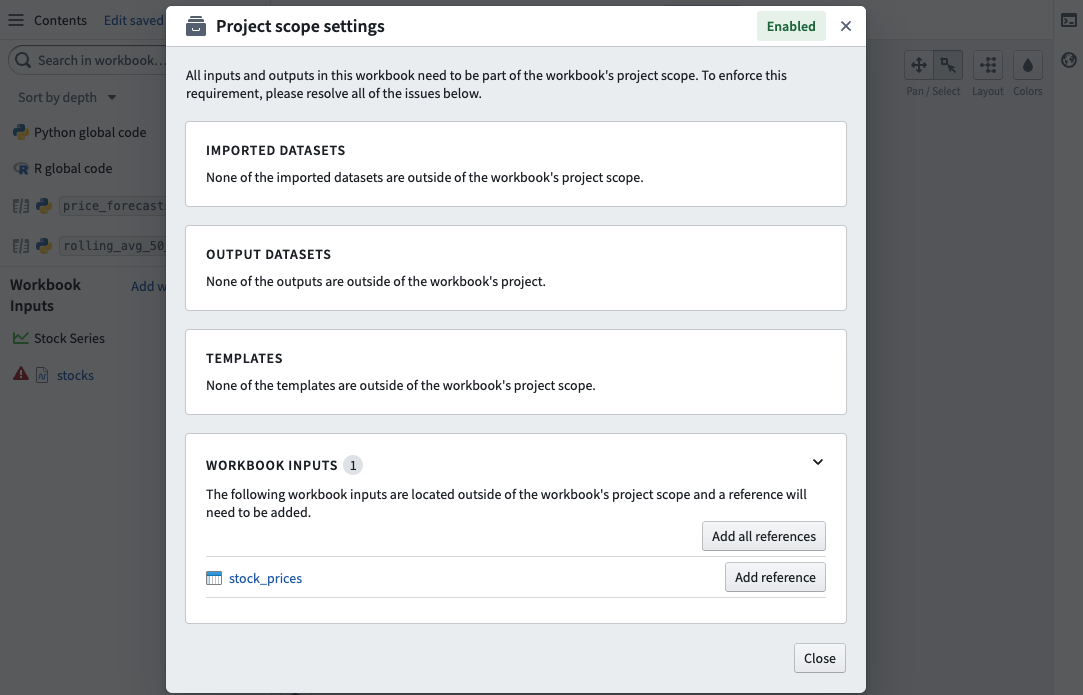1083x695 pixels.
Task: Select the price_forecast transform entry
Action: point(113,205)
